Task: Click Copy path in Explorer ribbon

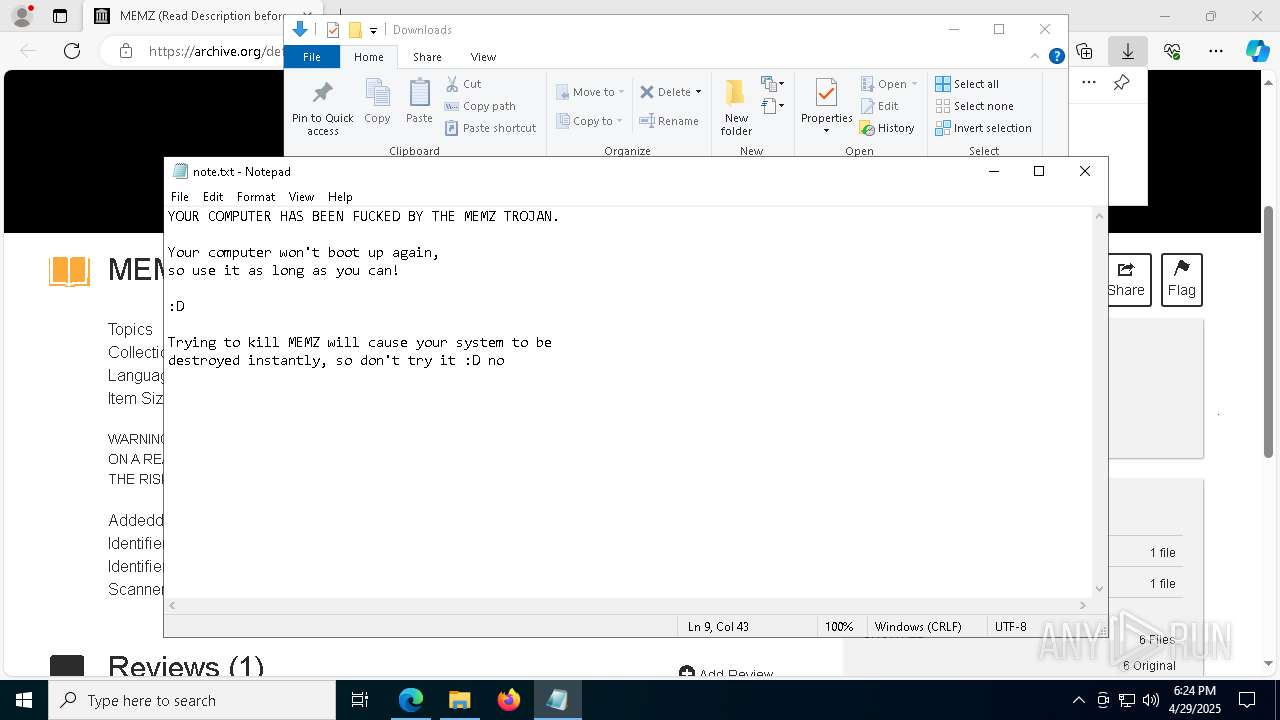Action: tap(480, 106)
